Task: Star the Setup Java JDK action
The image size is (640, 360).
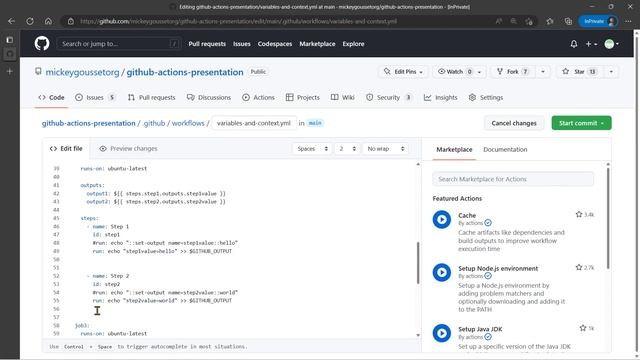Action: [582, 328]
